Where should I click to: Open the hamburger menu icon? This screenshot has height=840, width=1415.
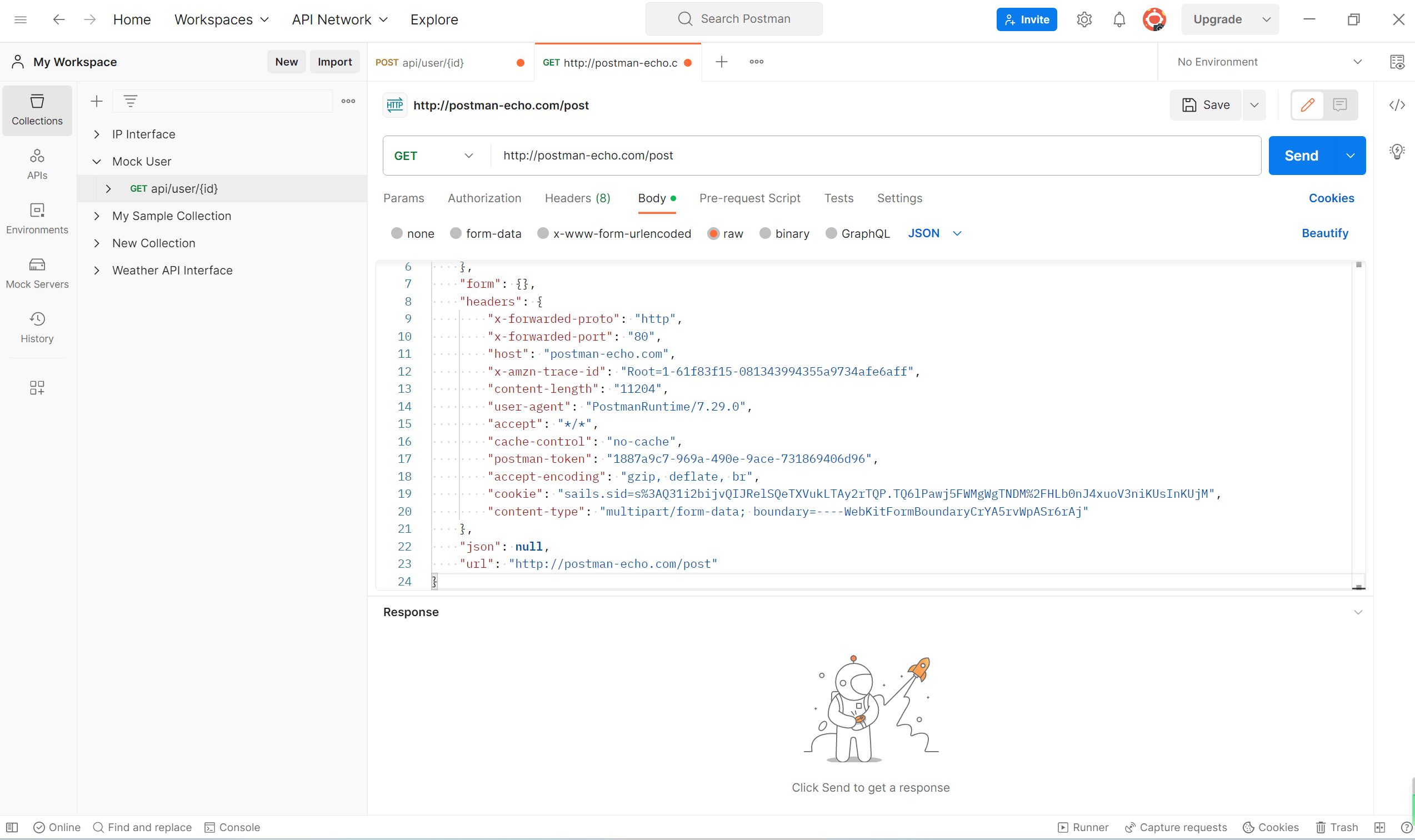click(21, 19)
